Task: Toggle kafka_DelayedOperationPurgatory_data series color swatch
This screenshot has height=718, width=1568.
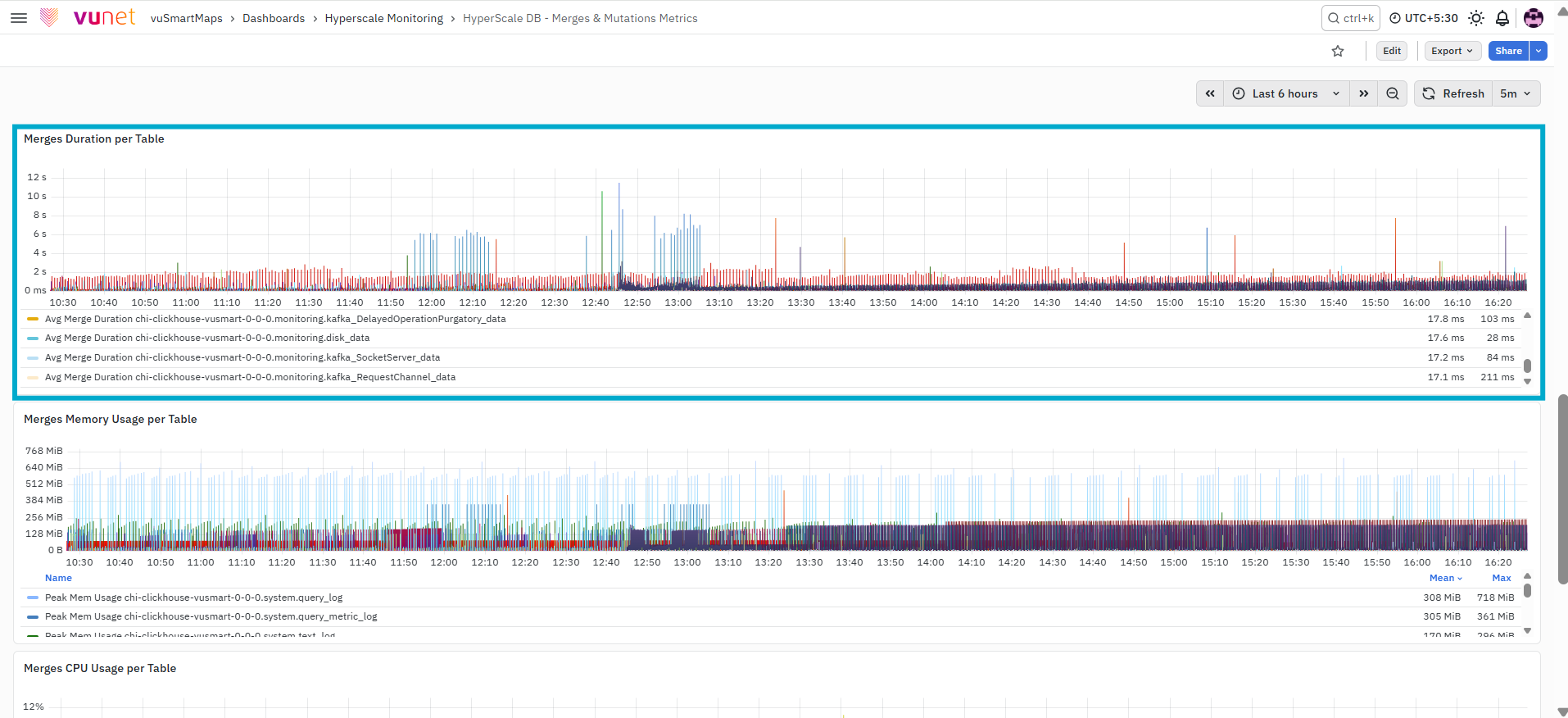Action: tap(33, 319)
